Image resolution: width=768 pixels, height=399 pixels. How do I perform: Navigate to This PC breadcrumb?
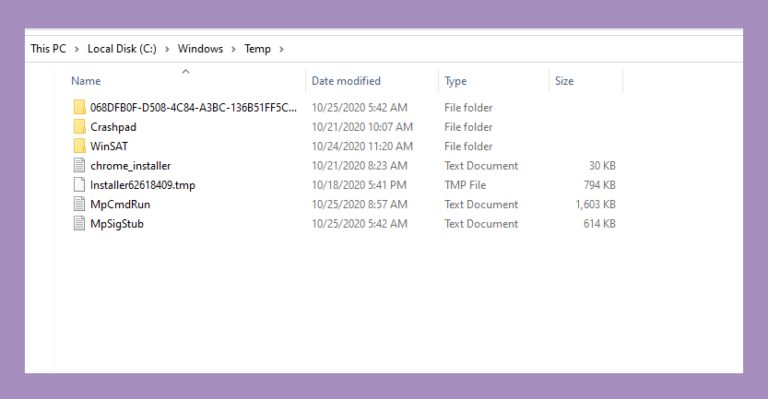point(48,49)
